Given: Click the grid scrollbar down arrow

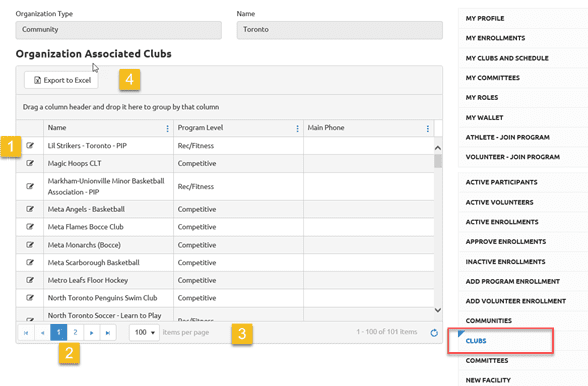Looking at the screenshot, I should click(438, 310).
